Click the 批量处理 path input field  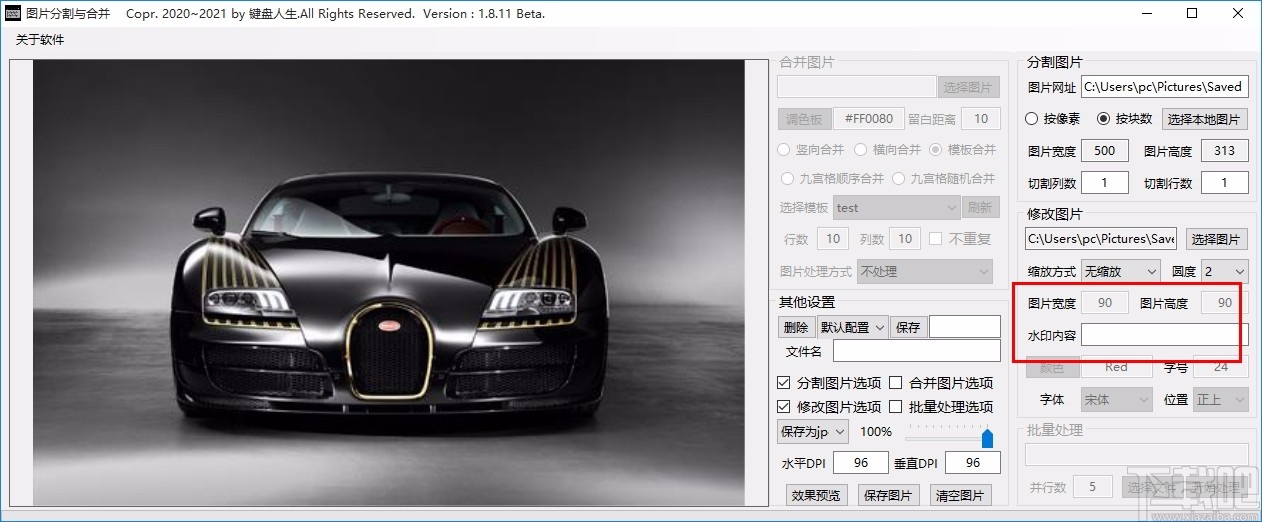[1137, 455]
